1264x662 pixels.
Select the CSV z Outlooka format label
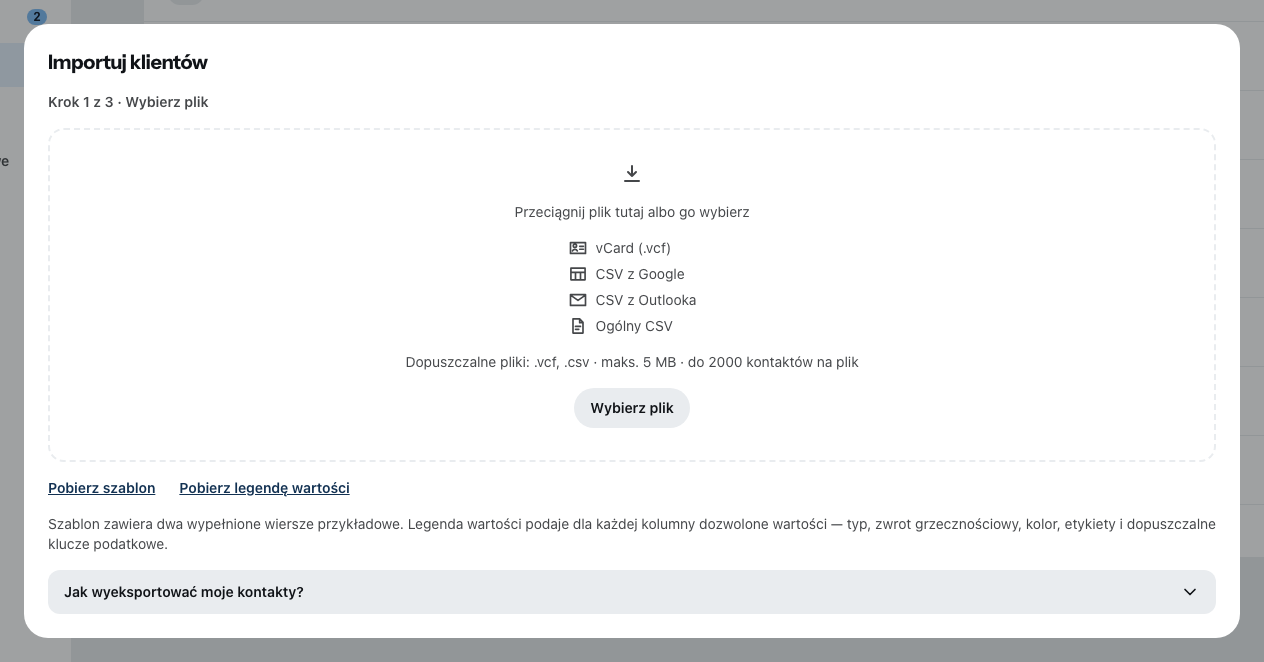coord(646,300)
